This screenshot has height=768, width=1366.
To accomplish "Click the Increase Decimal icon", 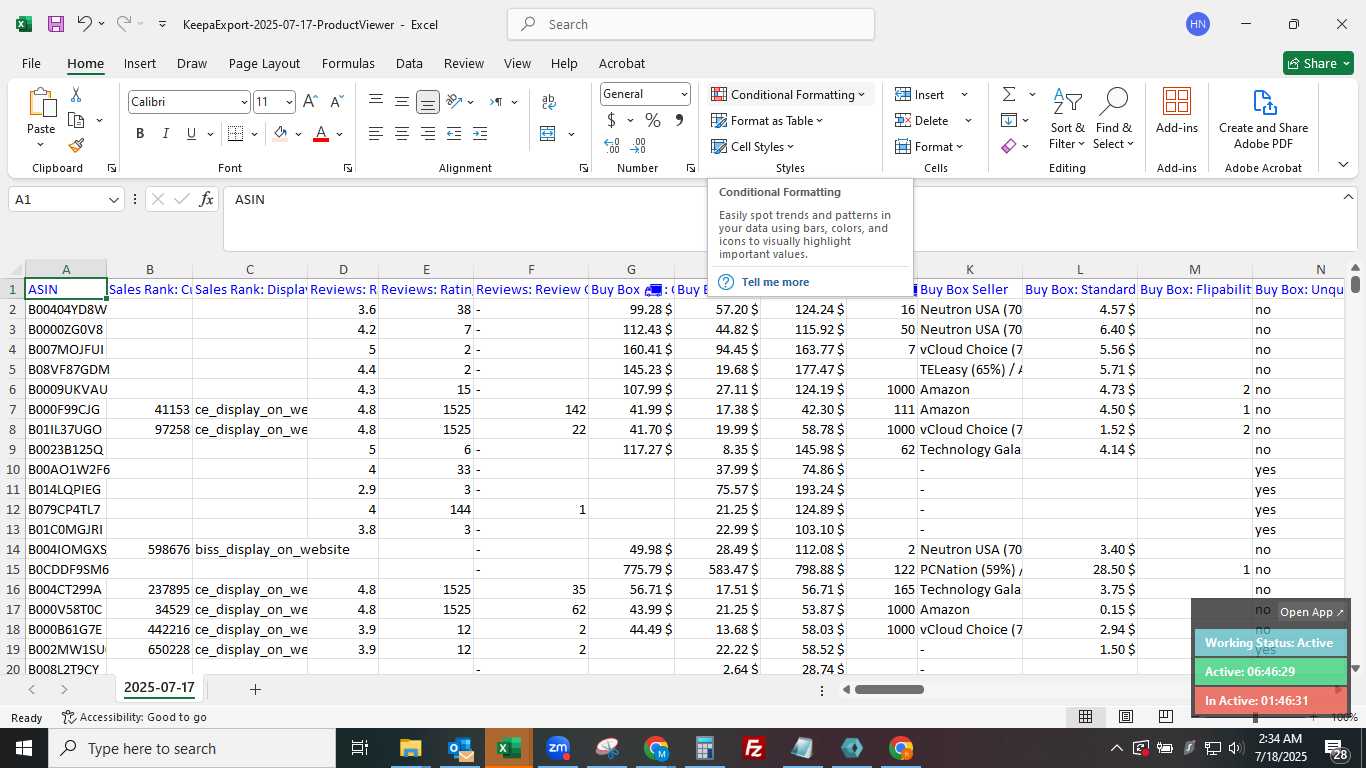I will click(612, 146).
